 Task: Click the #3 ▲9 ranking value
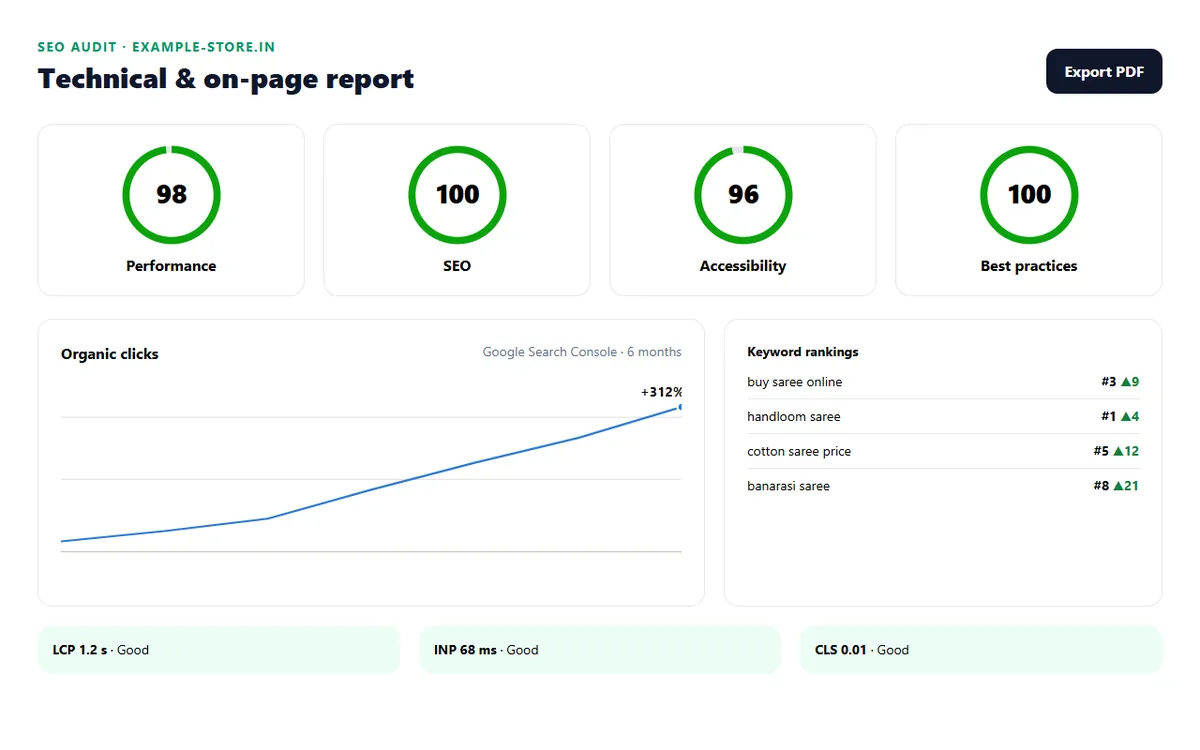coord(1120,382)
